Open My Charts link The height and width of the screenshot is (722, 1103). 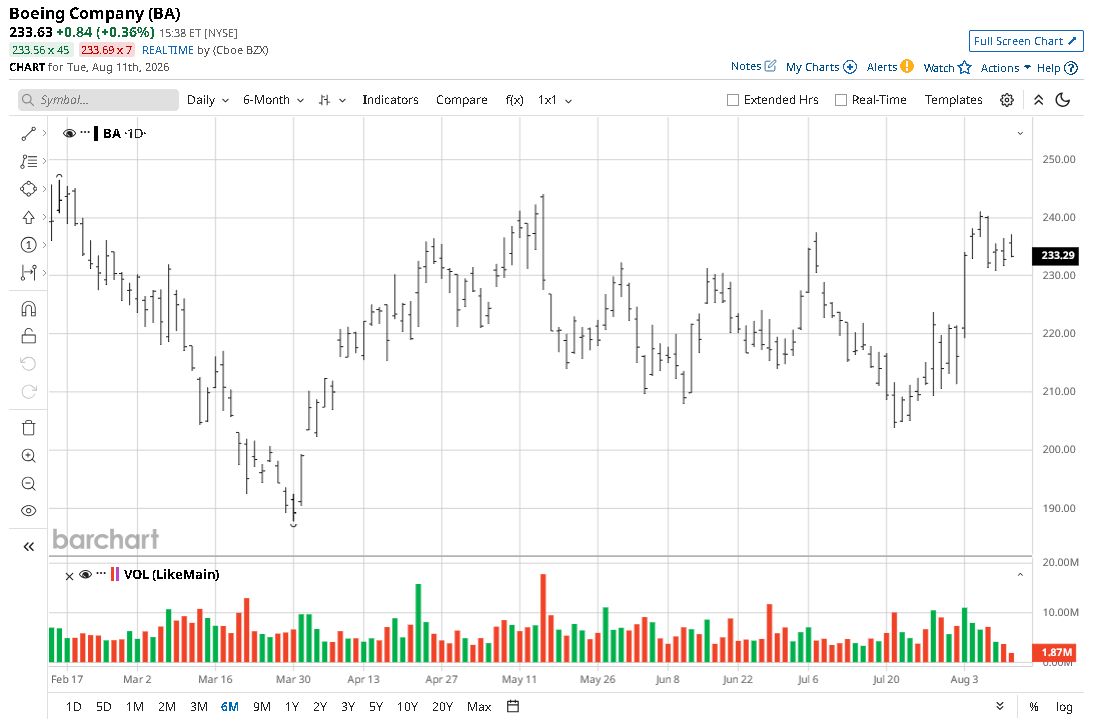click(821, 67)
